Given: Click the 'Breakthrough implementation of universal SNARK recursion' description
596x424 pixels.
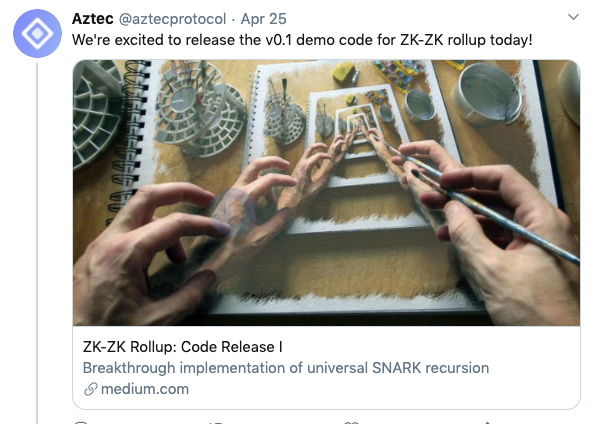Looking at the screenshot, I should pyautogui.click(x=286, y=368).
